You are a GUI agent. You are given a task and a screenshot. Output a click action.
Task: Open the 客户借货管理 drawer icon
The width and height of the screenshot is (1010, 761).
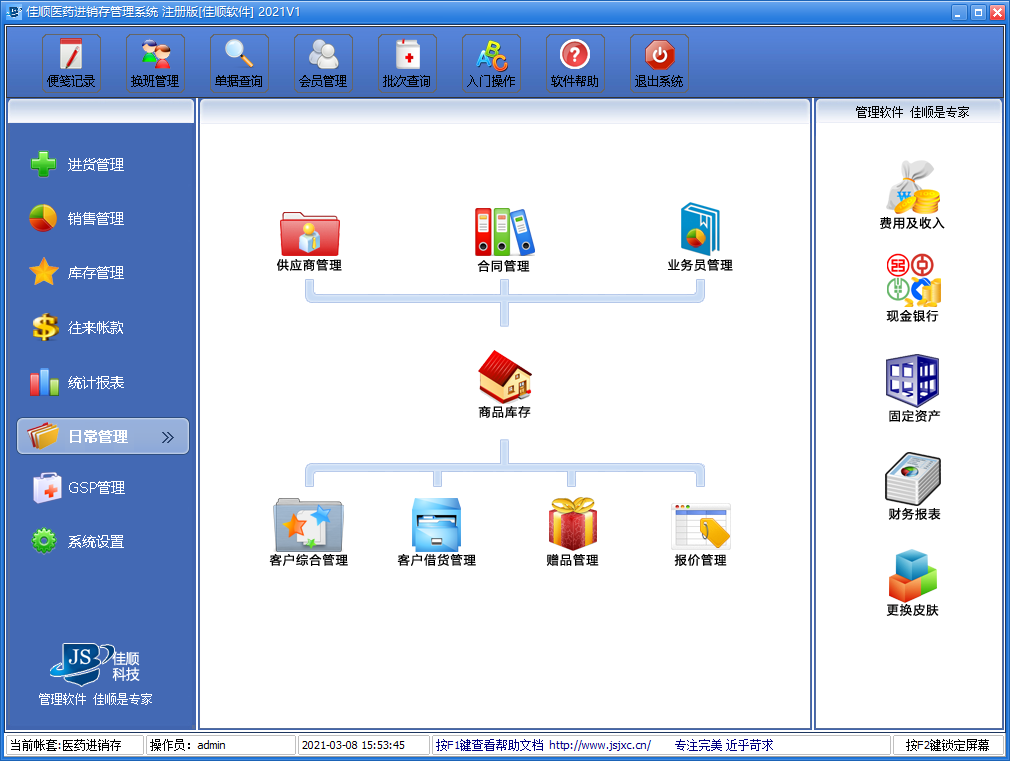pos(436,526)
